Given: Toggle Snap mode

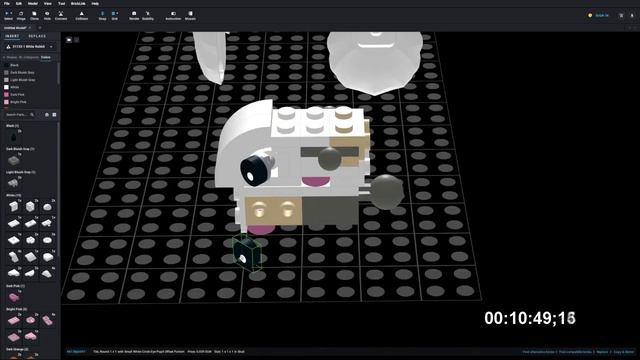Looking at the screenshot, I should [102, 16].
